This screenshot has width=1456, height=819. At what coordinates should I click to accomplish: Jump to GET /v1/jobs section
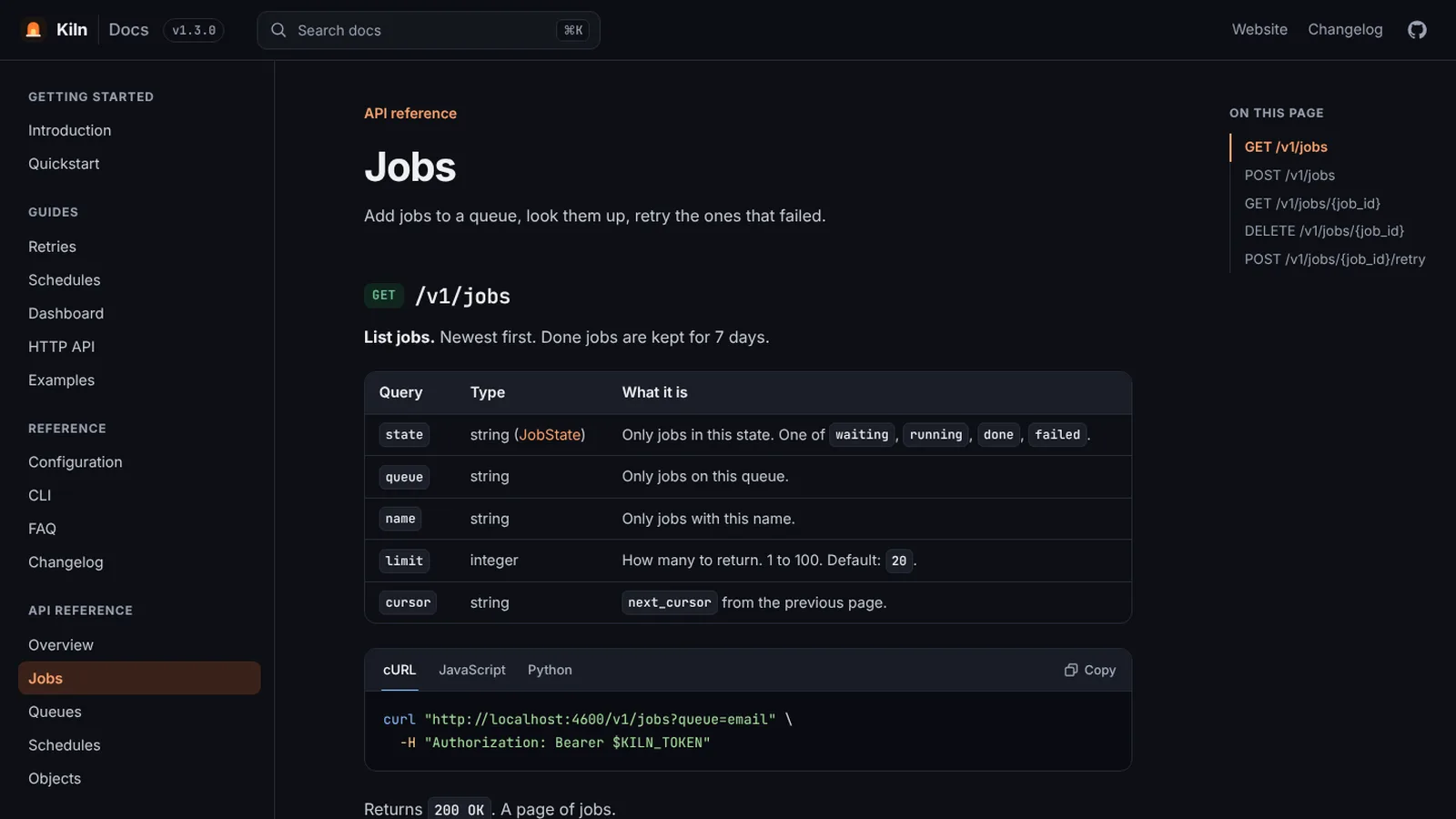point(1286,147)
